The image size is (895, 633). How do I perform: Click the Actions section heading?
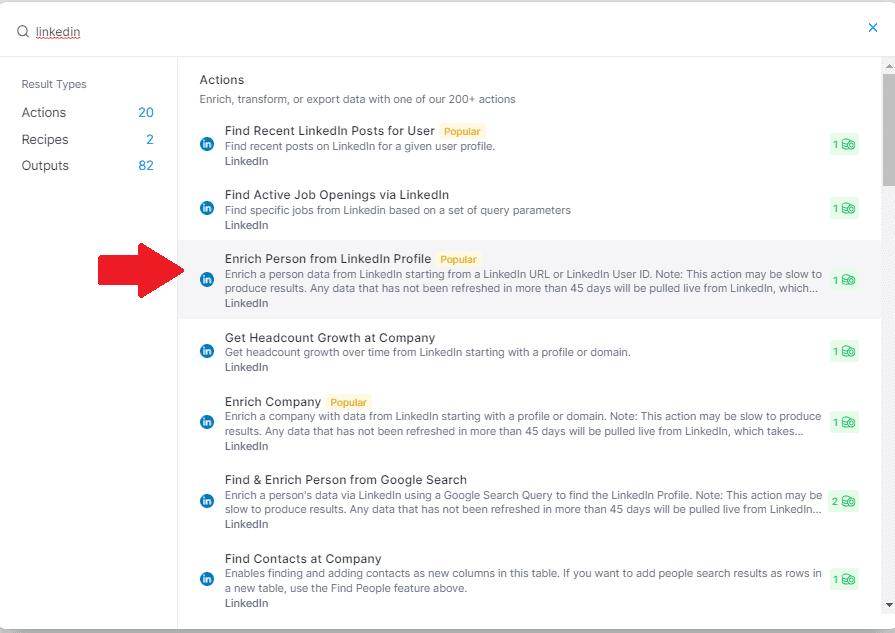coord(221,80)
